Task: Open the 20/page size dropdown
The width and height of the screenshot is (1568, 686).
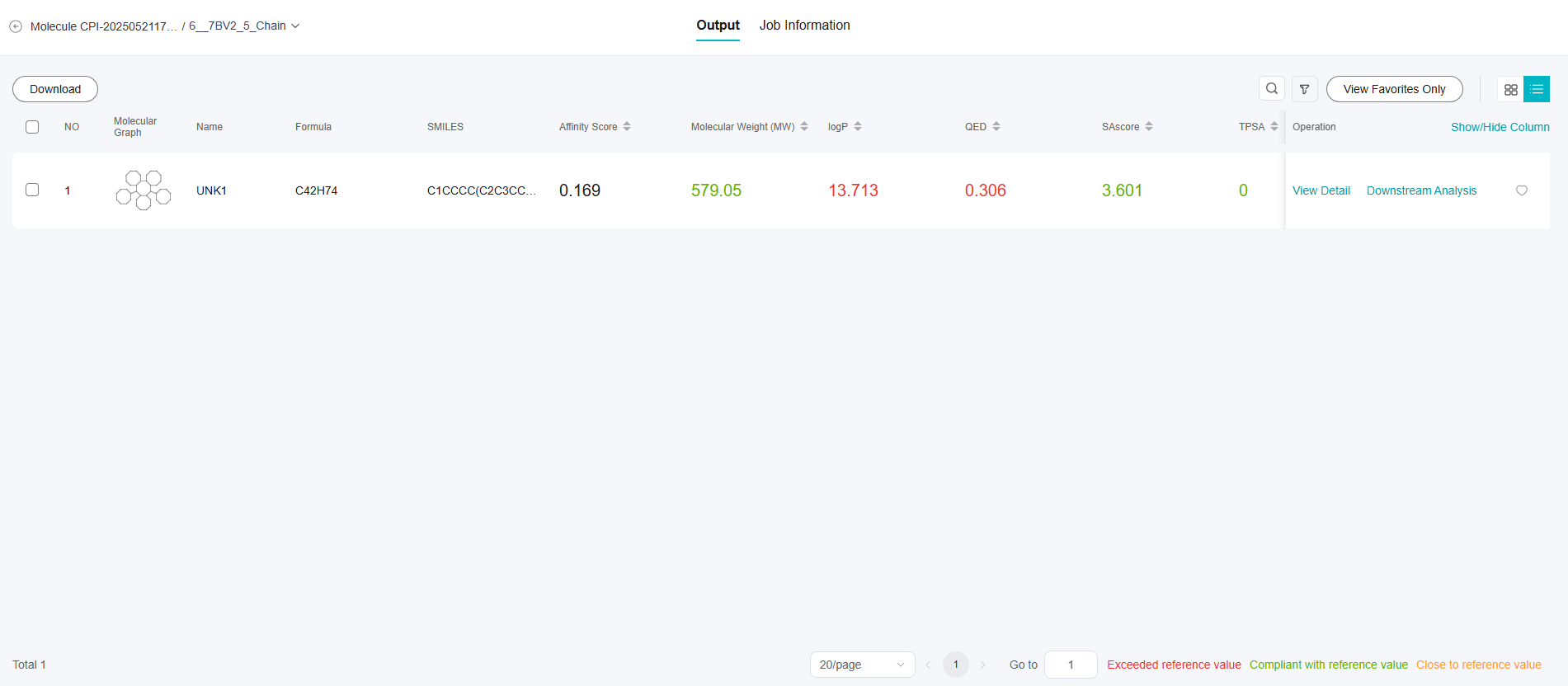Action: coord(862,665)
